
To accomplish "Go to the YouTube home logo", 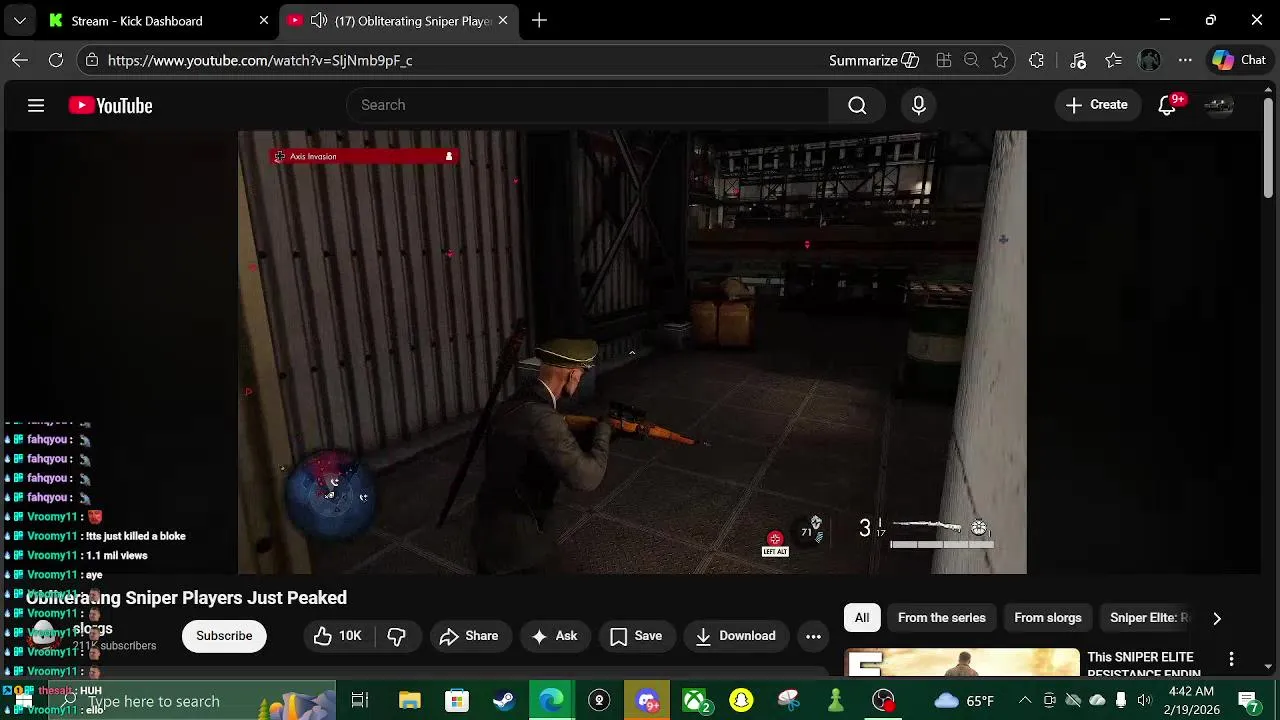I will (110, 105).
